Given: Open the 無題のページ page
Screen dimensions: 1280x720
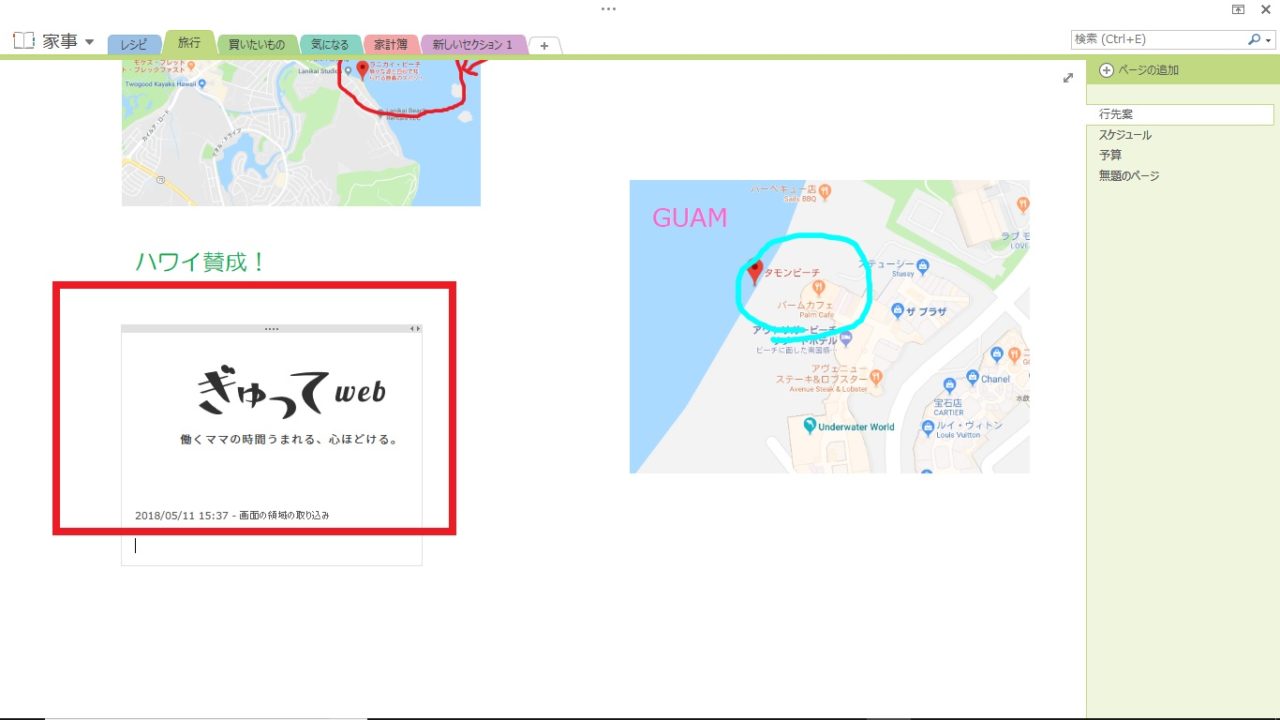Looking at the screenshot, I should point(1129,176).
